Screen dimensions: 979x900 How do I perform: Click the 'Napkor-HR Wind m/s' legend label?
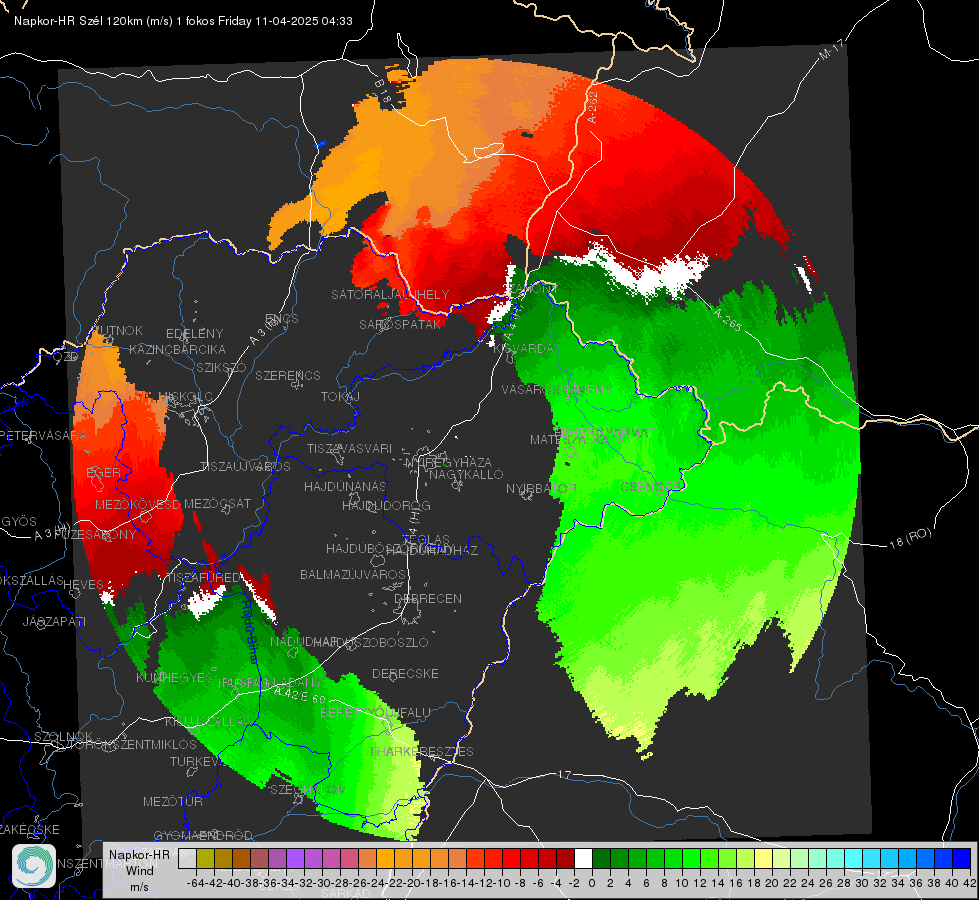(139, 870)
